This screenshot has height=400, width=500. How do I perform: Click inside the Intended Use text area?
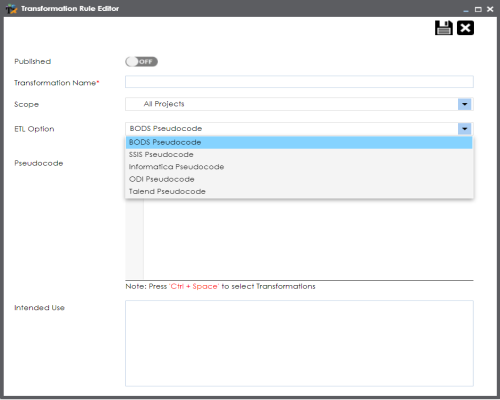click(x=299, y=344)
